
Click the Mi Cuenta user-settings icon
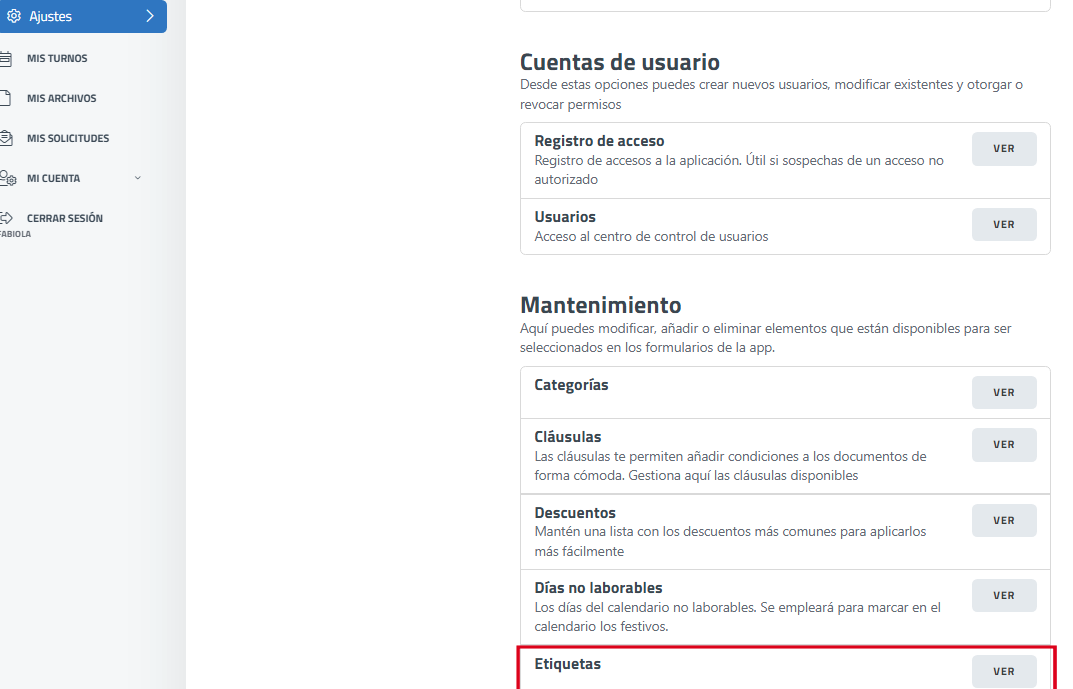(8, 178)
